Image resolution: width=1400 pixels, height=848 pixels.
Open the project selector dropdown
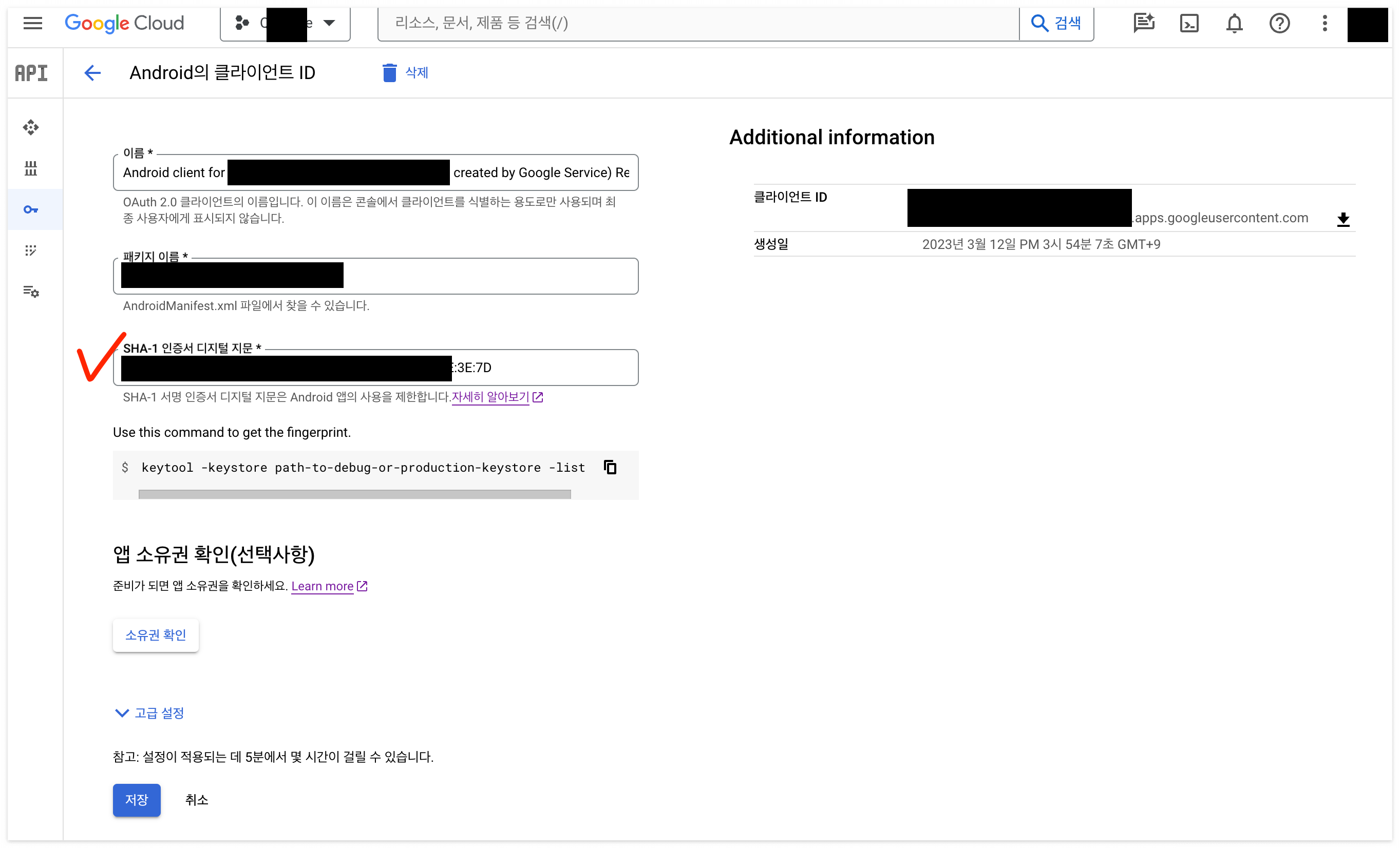tap(285, 23)
